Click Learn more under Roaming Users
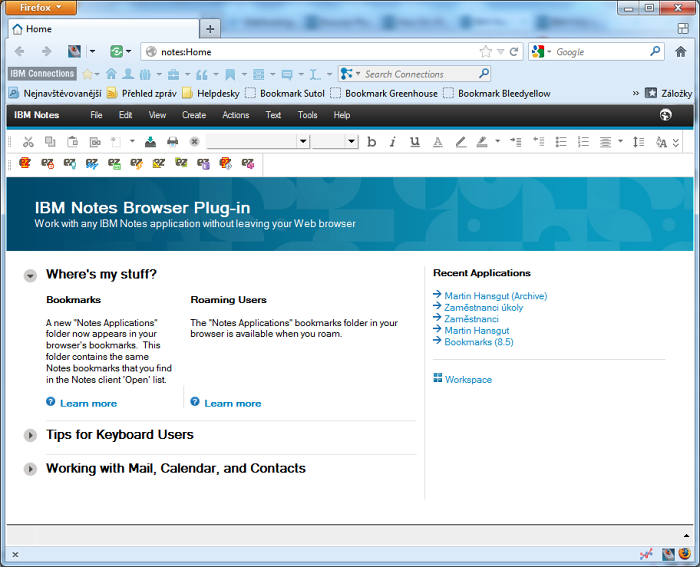 [x=233, y=404]
